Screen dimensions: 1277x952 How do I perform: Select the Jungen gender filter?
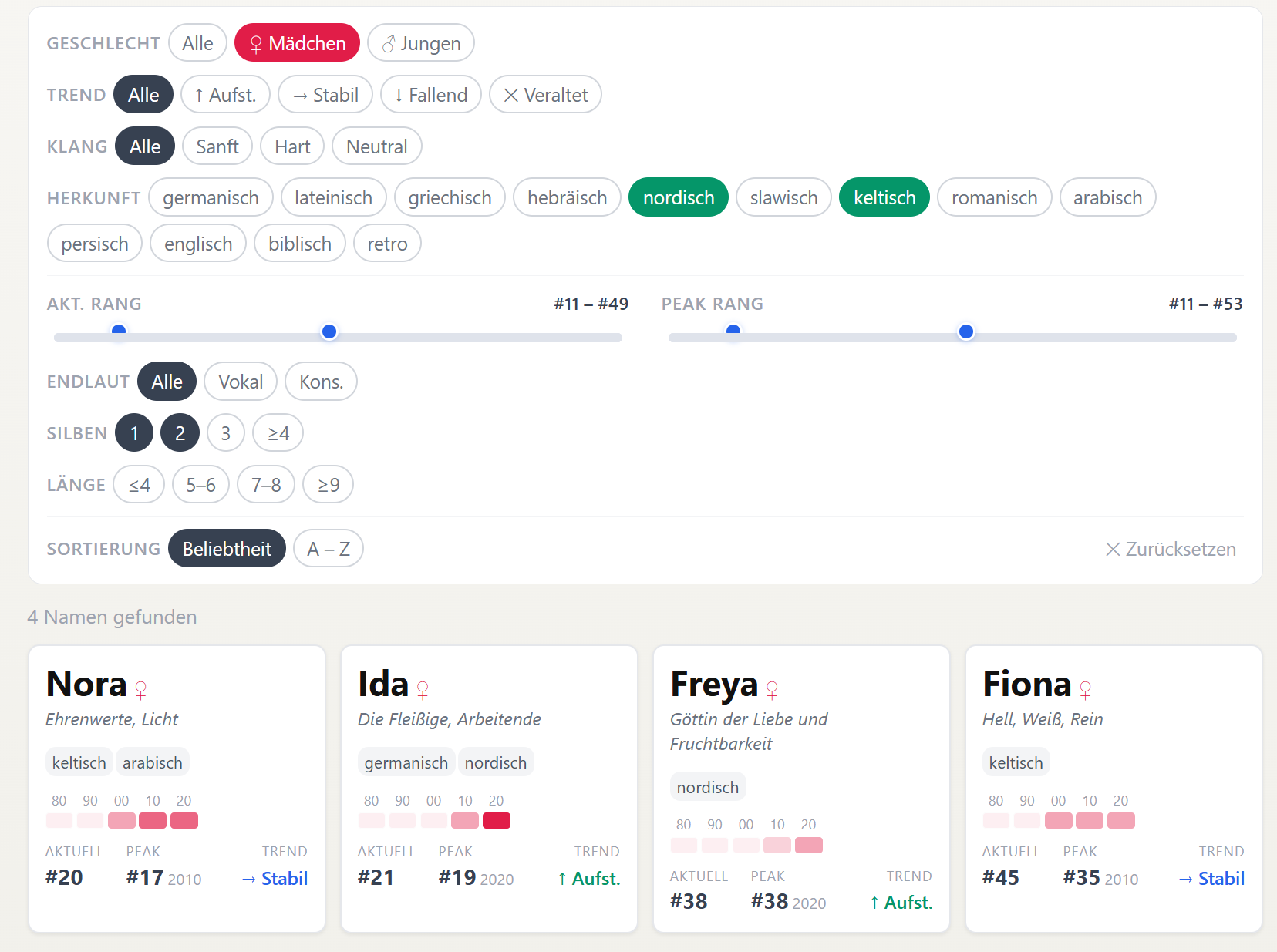tap(421, 43)
